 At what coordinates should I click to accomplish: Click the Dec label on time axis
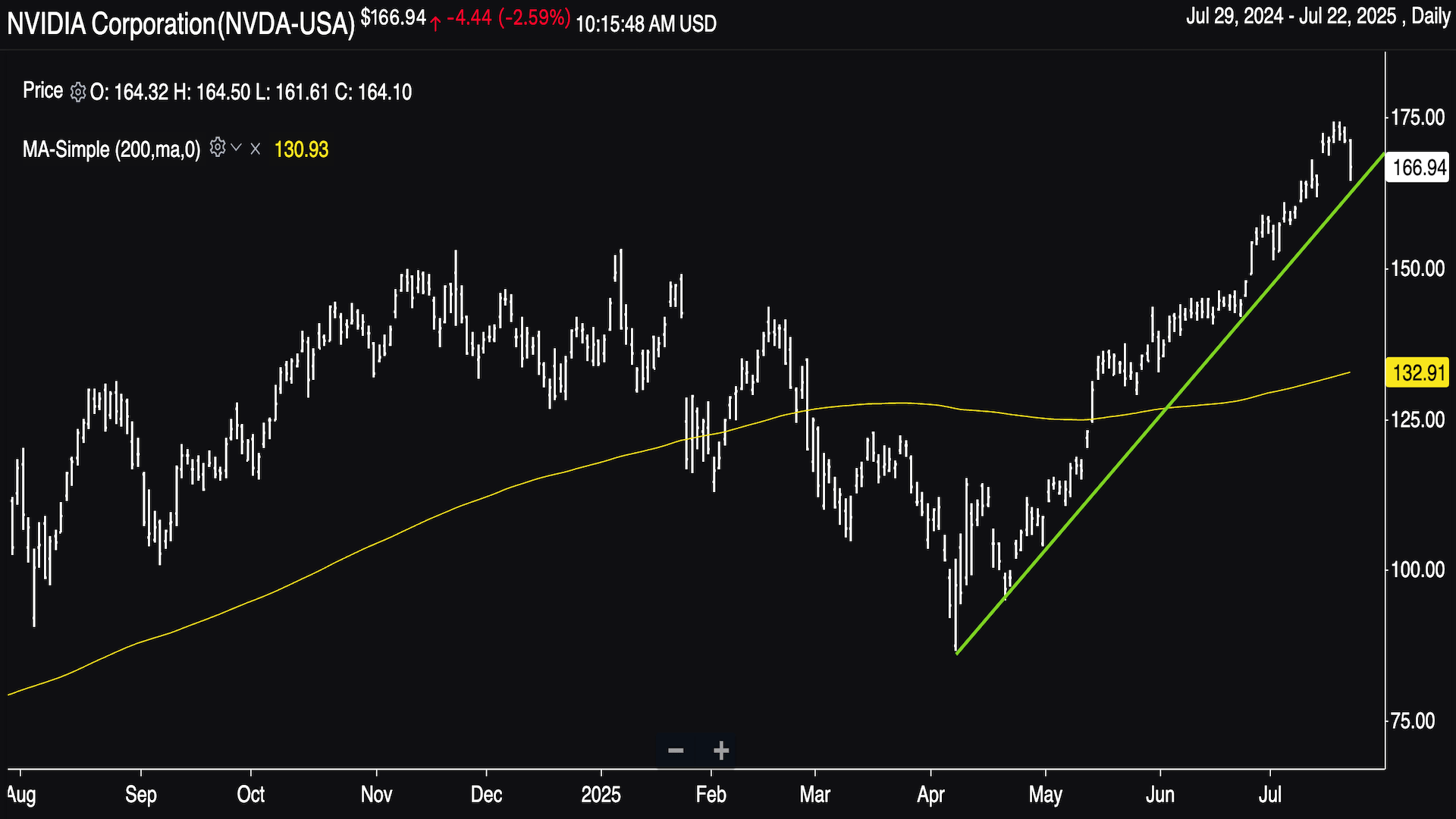coord(486,795)
